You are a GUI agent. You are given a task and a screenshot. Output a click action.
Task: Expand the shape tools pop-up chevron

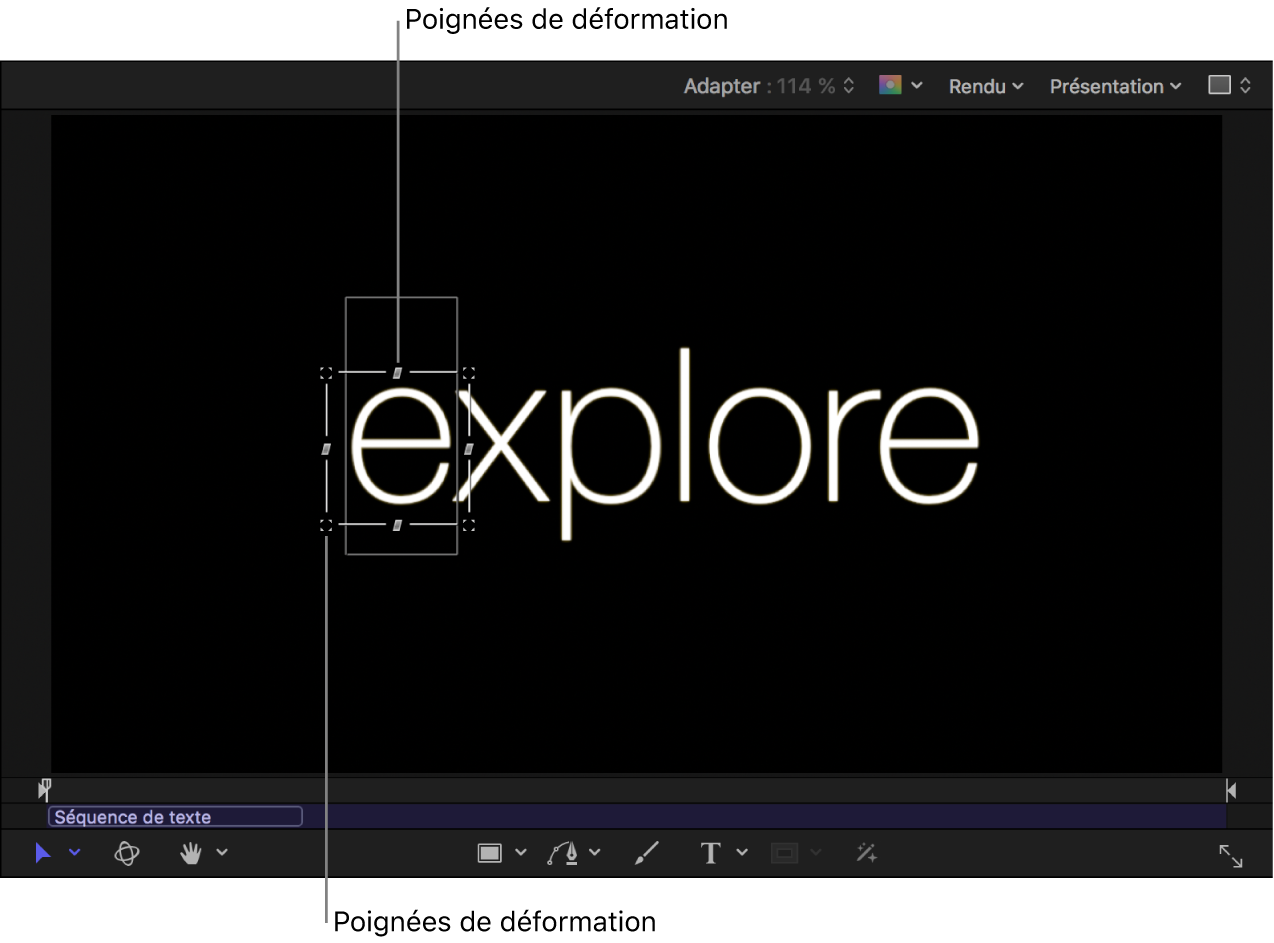click(520, 853)
